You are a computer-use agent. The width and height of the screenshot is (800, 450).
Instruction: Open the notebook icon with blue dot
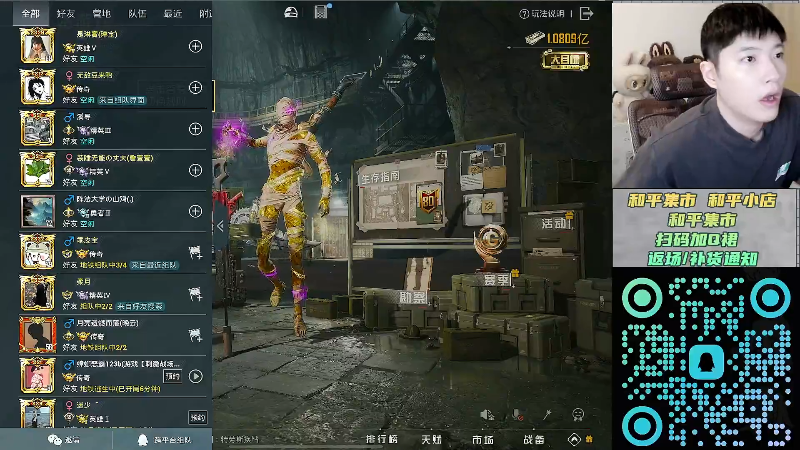tap(321, 11)
